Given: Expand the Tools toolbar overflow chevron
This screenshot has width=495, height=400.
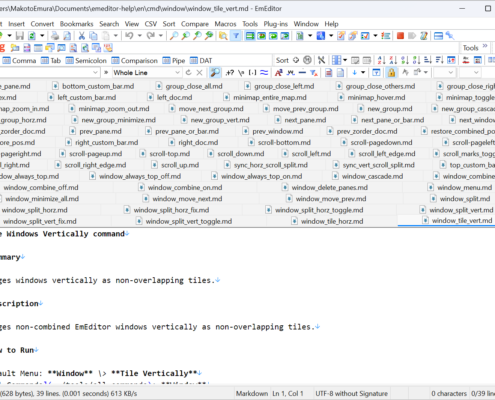Looking at the screenshot, I should pos(485,46).
